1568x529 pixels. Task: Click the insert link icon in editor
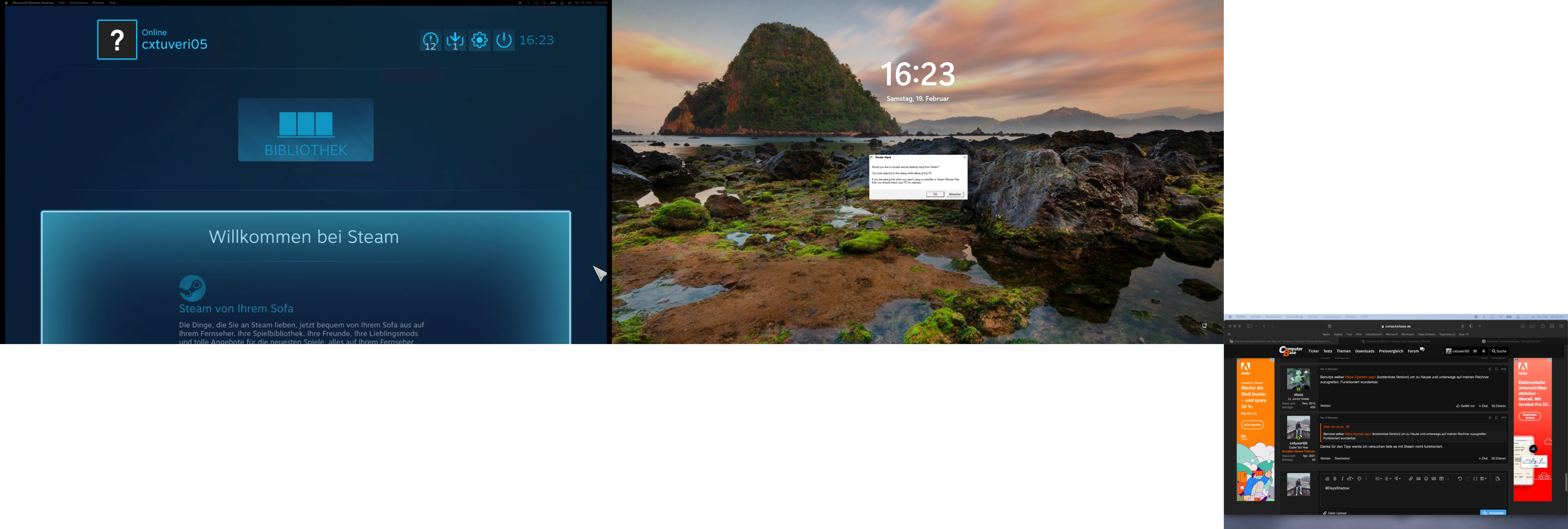coord(1411,479)
